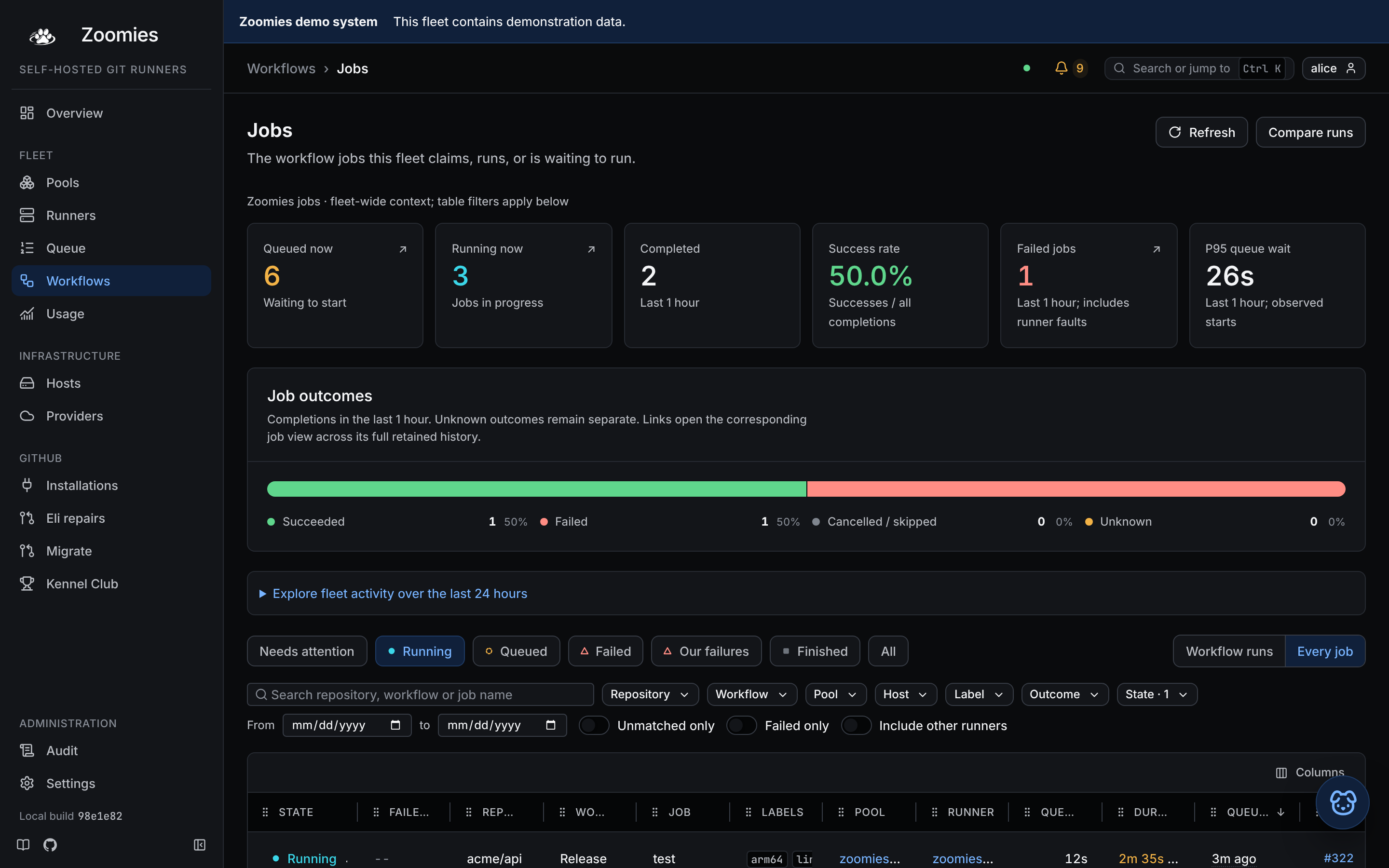The height and width of the screenshot is (868, 1389).
Task: Open Queued now card arrow icon
Action: (x=403, y=249)
